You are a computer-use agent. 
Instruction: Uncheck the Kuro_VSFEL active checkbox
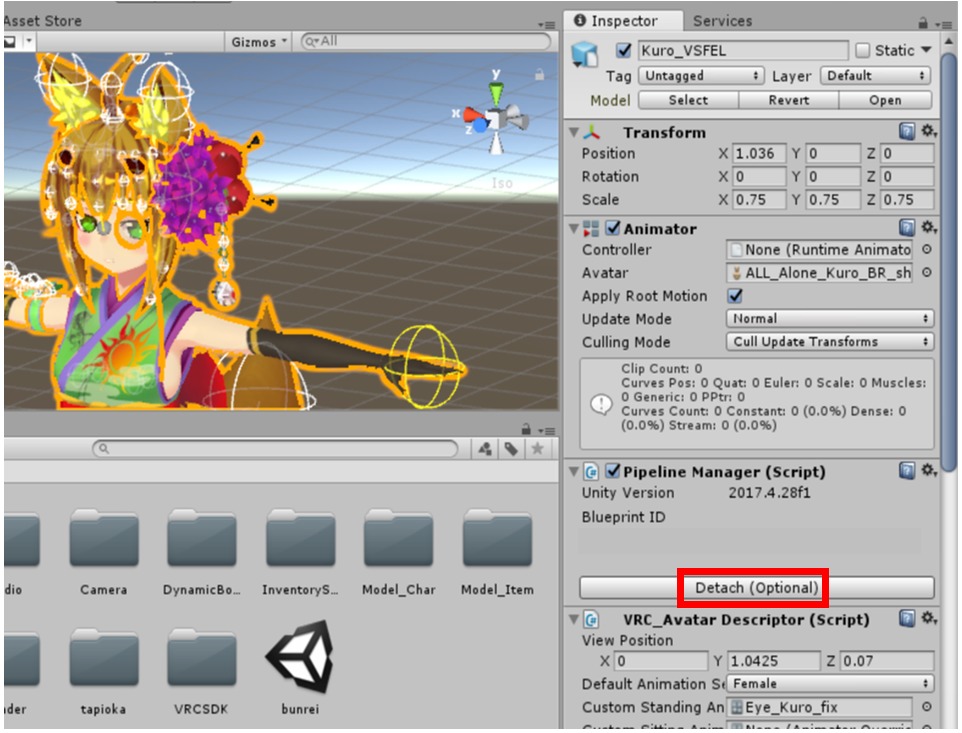tap(624, 50)
